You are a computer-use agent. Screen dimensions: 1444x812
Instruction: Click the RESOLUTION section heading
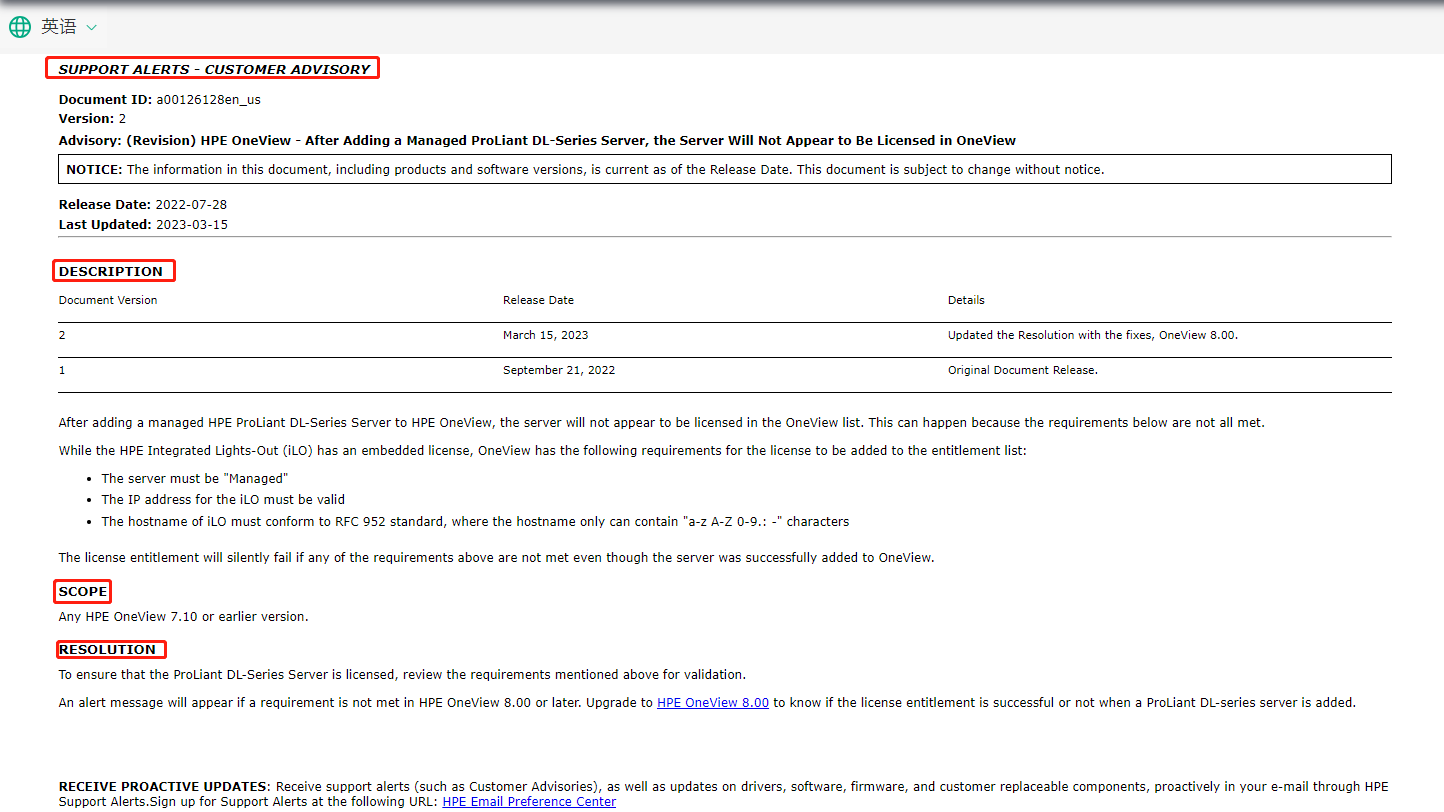[108, 650]
